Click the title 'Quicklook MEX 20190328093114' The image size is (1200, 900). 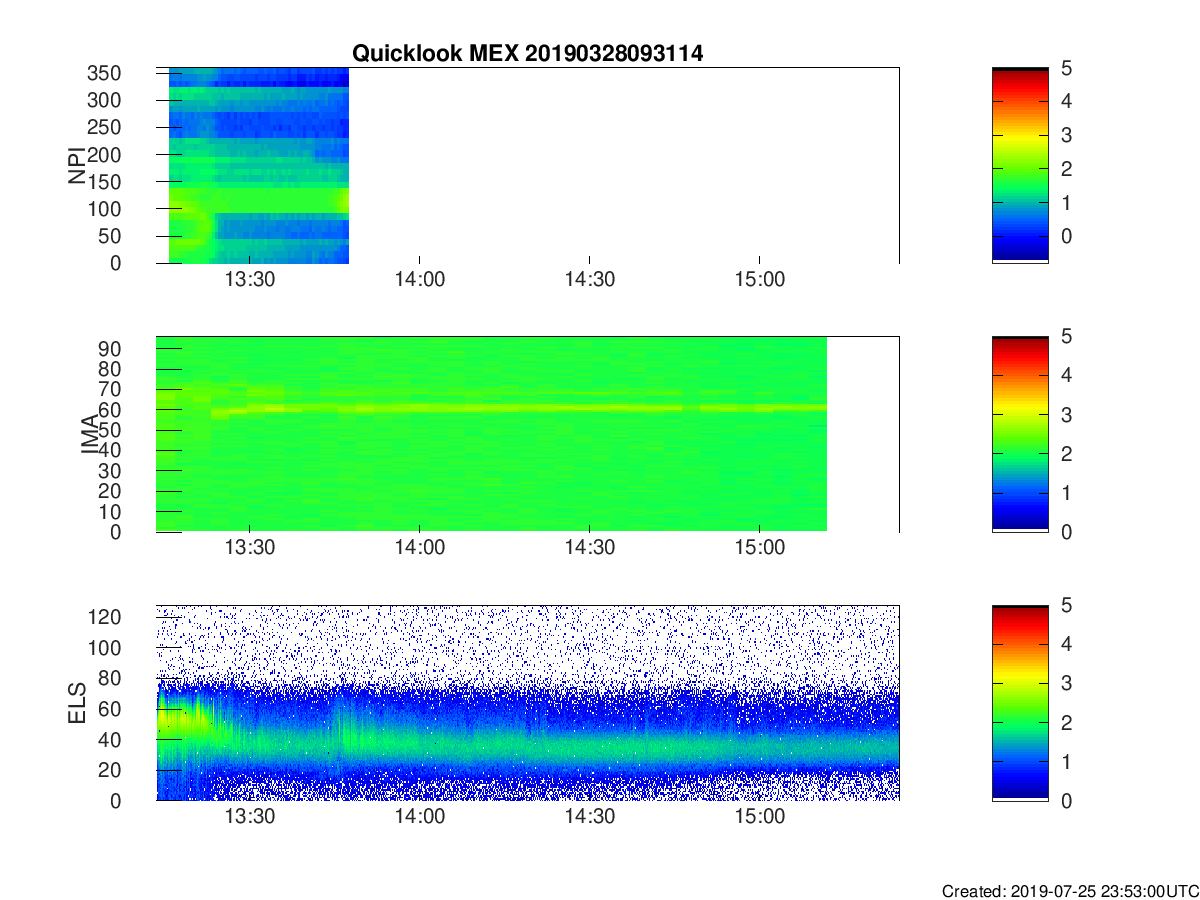pyautogui.click(x=527, y=54)
